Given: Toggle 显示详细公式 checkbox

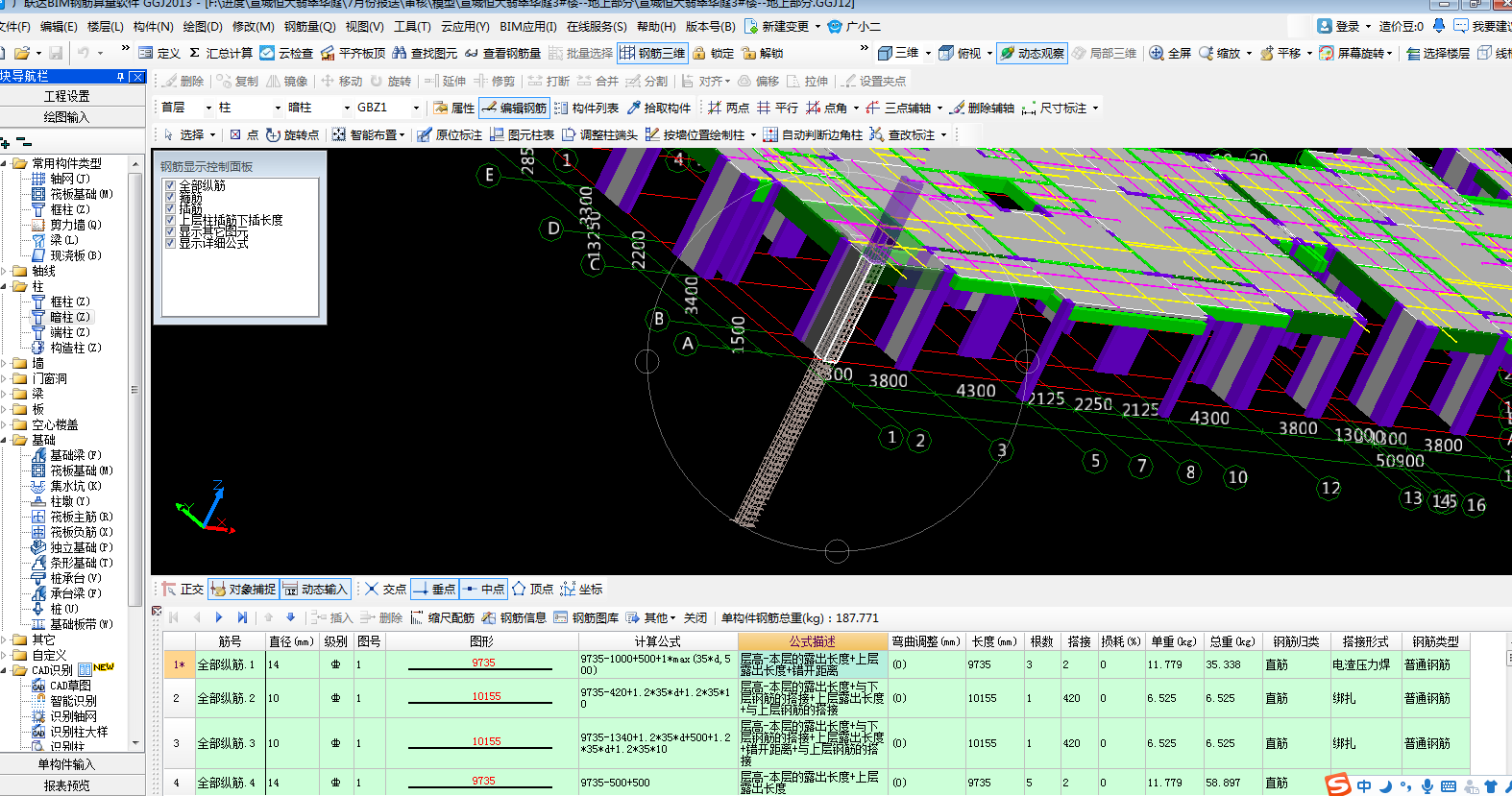Looking at the screenshot, I should tap(170, 243).
